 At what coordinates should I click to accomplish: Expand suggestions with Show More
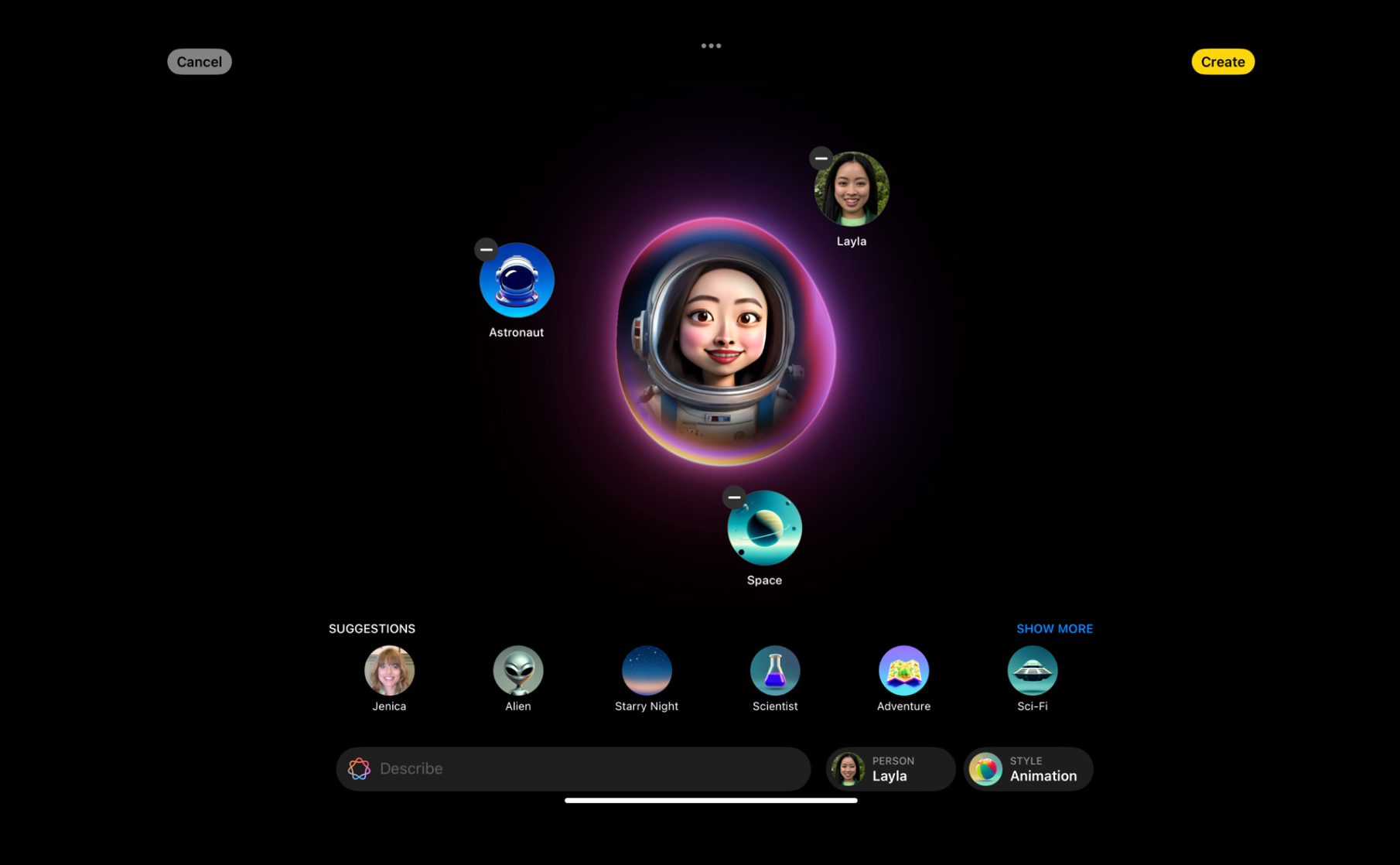coord(1053,628)
